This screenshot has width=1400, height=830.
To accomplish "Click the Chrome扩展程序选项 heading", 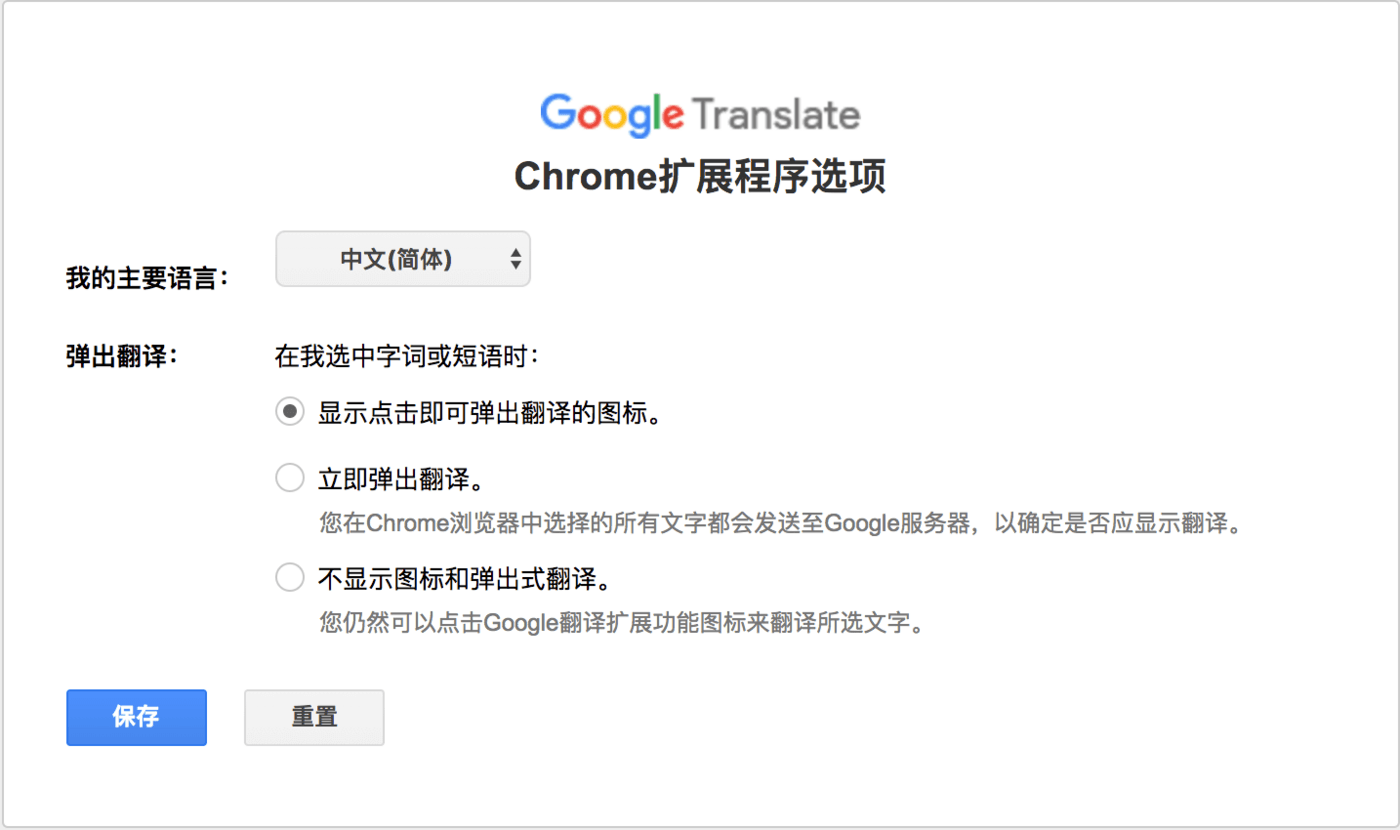I will tap(700, 177).
